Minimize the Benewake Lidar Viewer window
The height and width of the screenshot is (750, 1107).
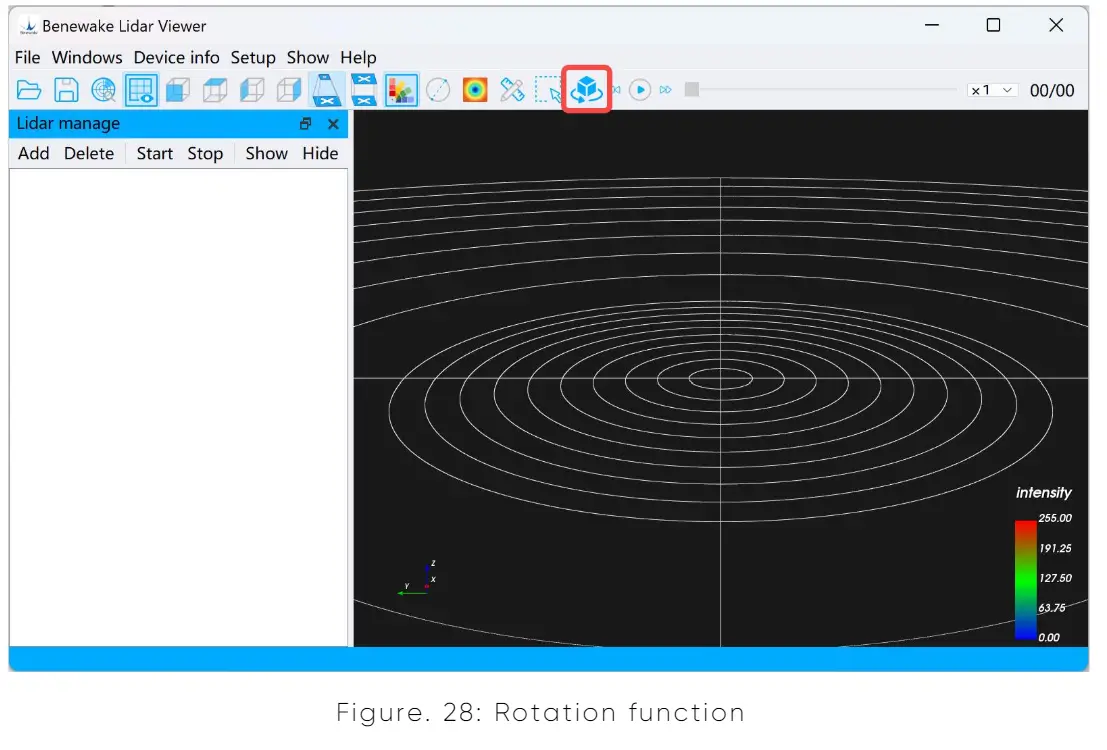[932, 25]
